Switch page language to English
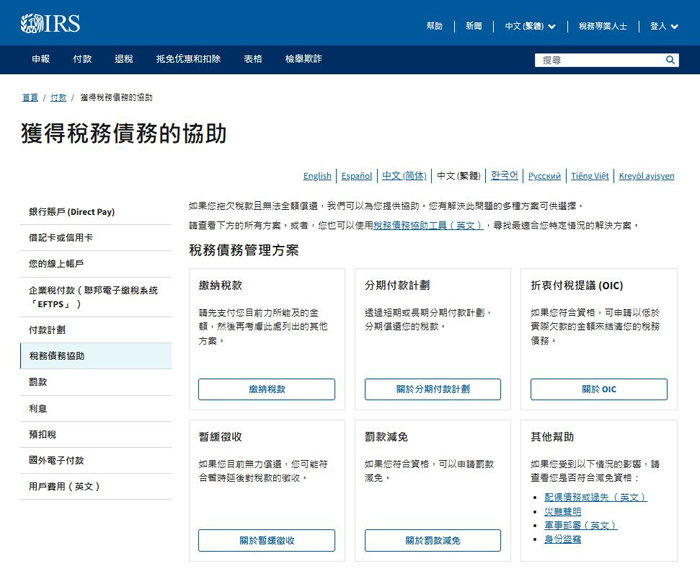 tap(317, 176)
